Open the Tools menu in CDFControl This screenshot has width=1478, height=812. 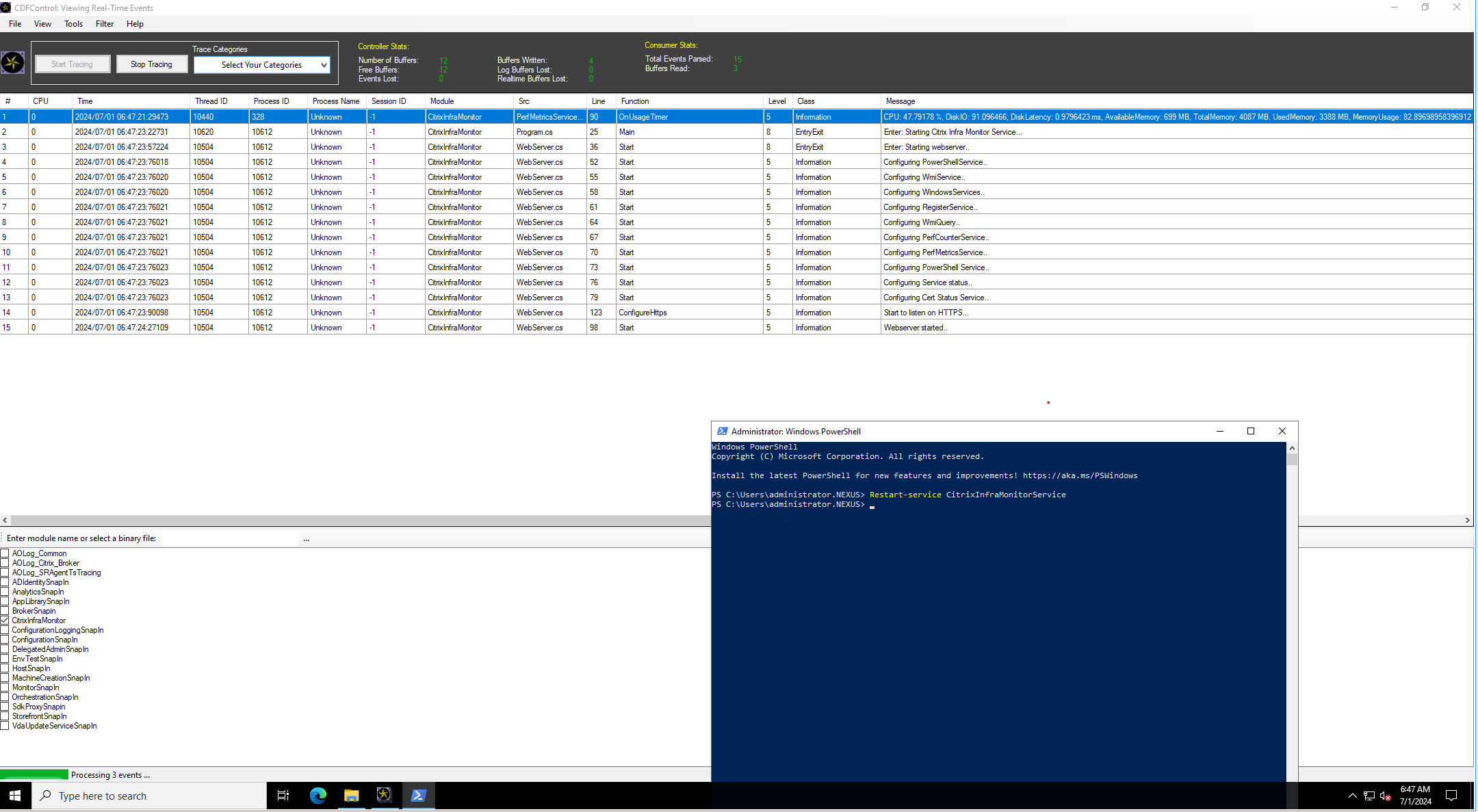tap(73, 23)
